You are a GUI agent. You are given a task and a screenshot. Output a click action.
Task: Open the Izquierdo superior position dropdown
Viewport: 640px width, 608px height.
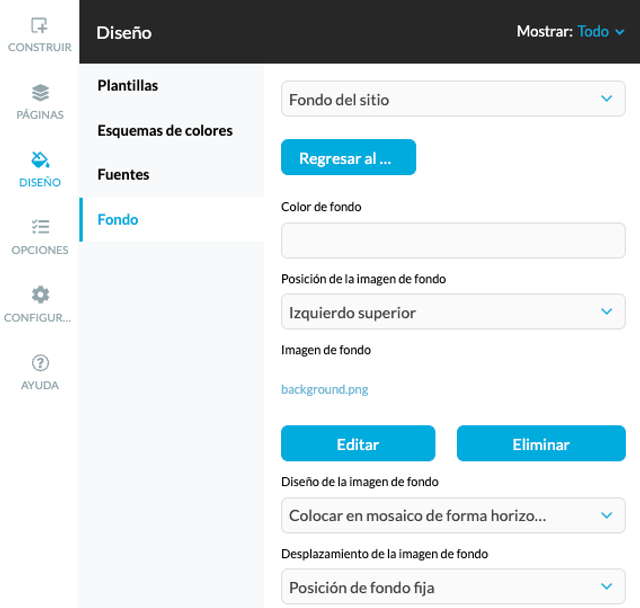[453, 312]
